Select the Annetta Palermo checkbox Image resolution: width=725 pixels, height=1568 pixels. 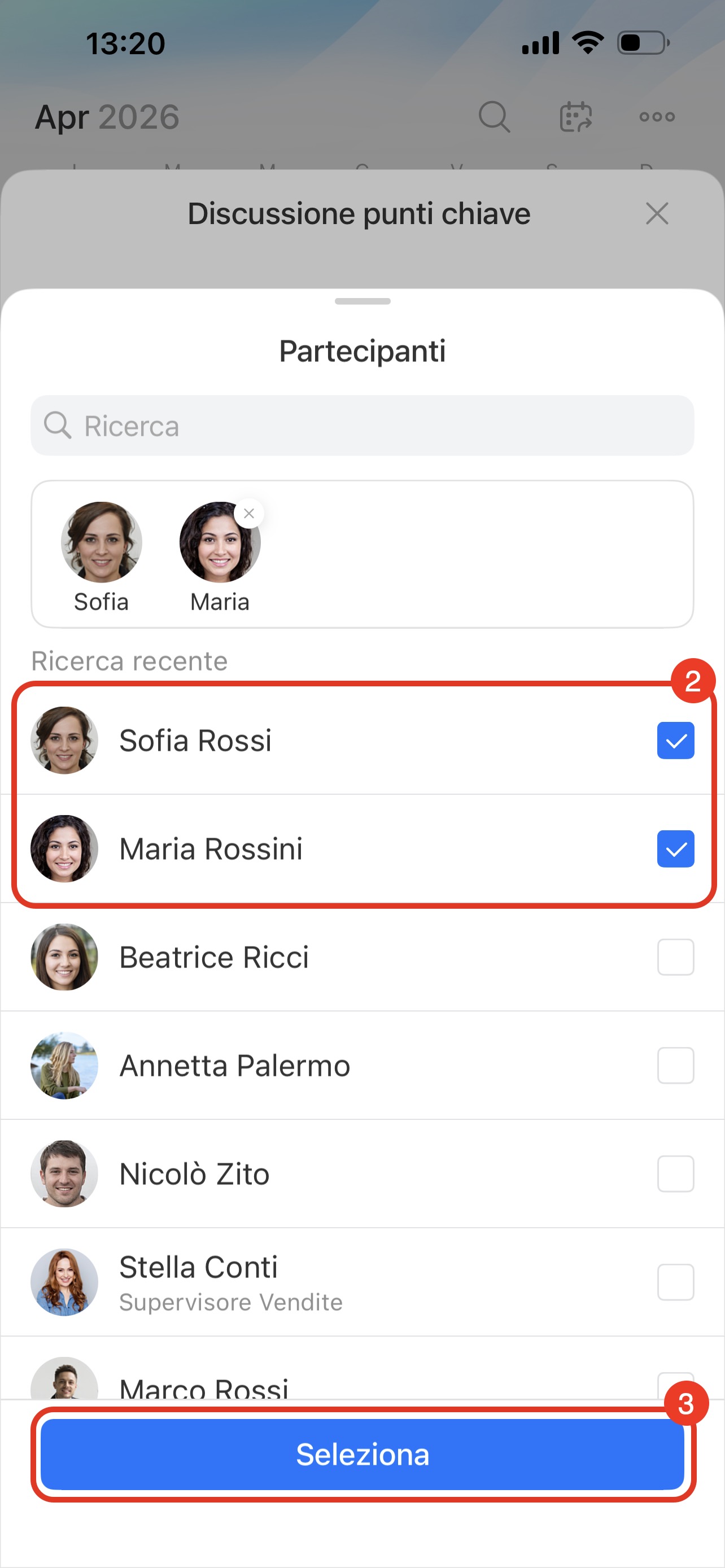(x=675, y=1065)
